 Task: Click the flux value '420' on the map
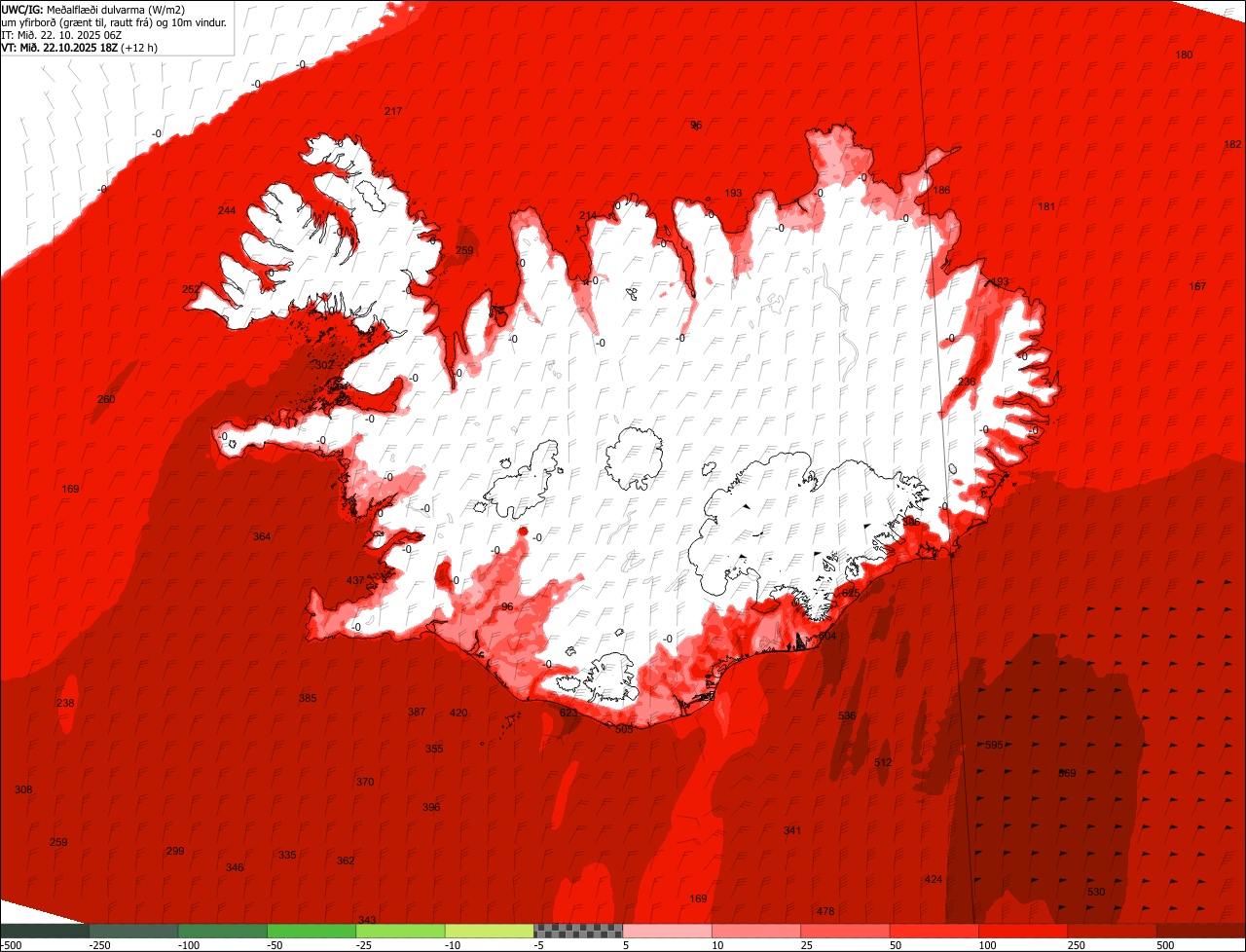[458, 714]
